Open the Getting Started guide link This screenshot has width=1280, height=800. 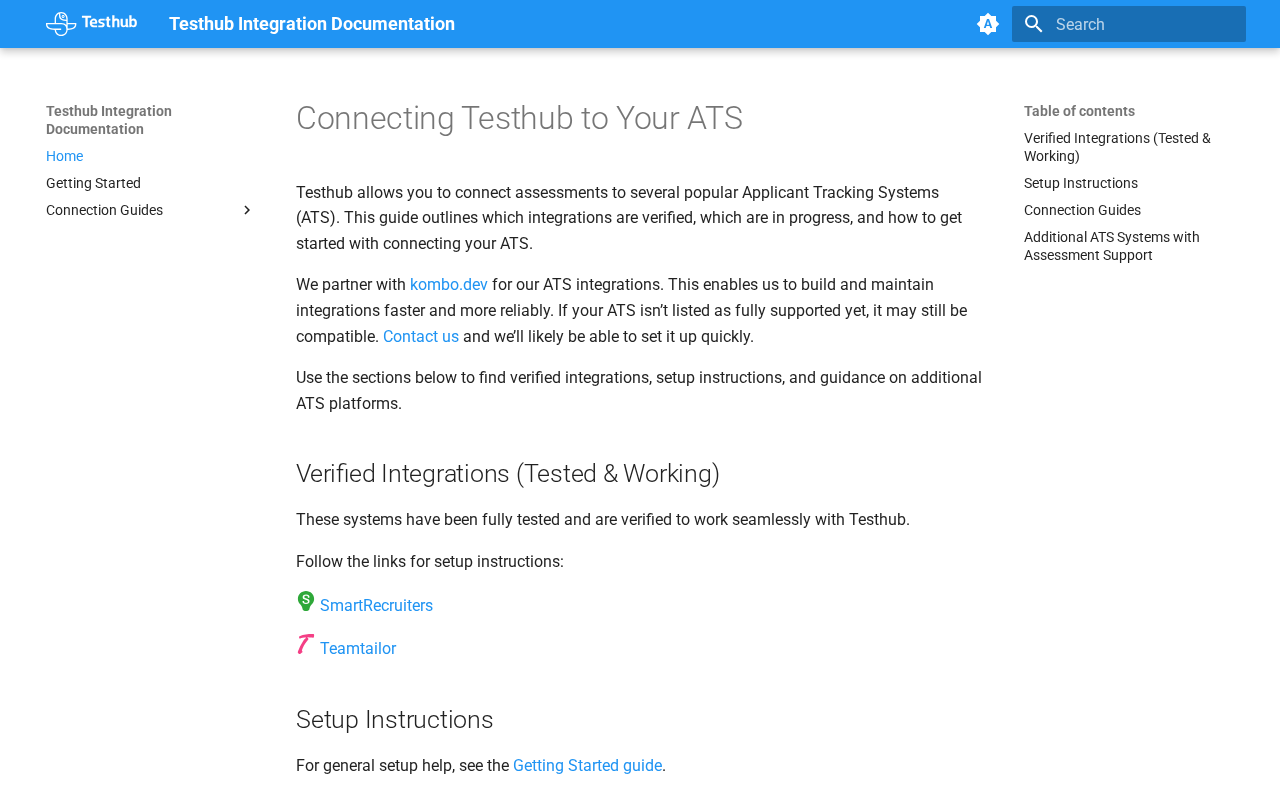coord(587,766)
